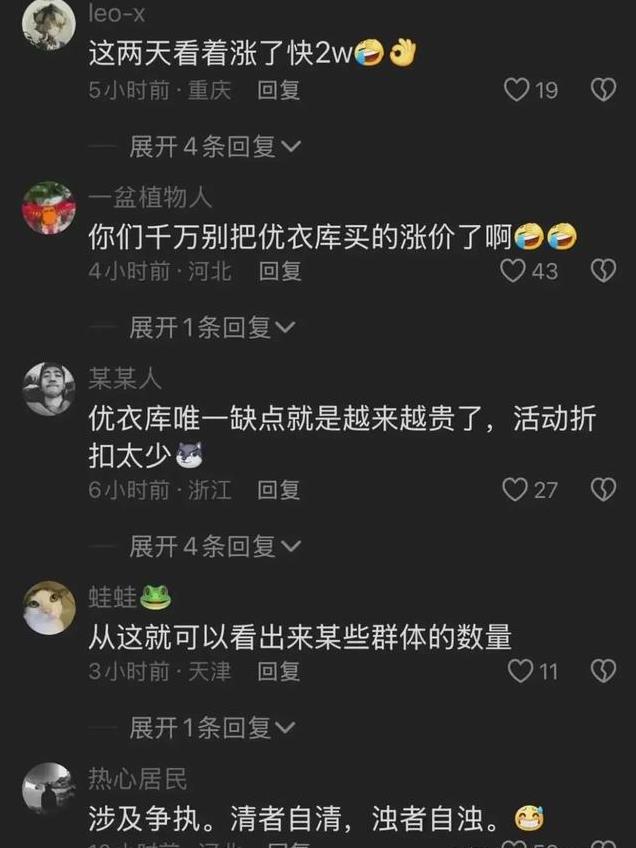Screen dimensions: 636x848
Task: Expand 1 reply under 一盆植物人's comment
Action: tap(213, 327)
